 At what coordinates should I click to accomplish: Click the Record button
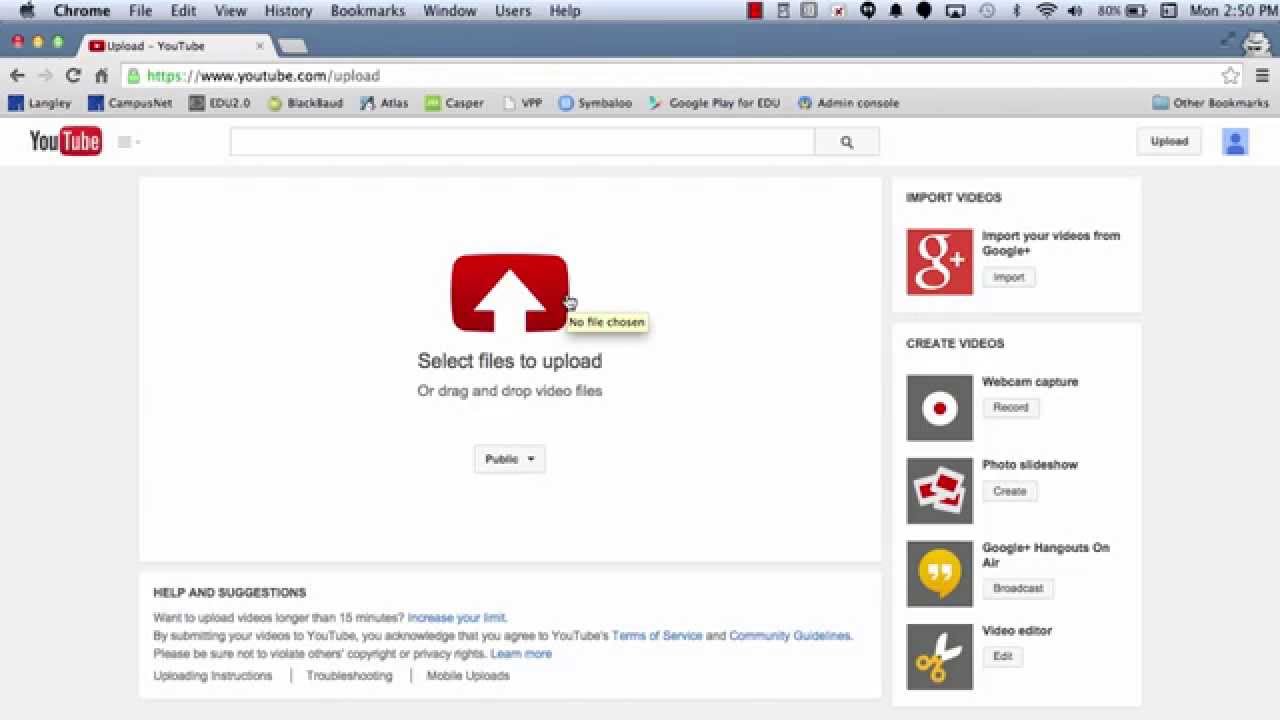[1011, 408]
